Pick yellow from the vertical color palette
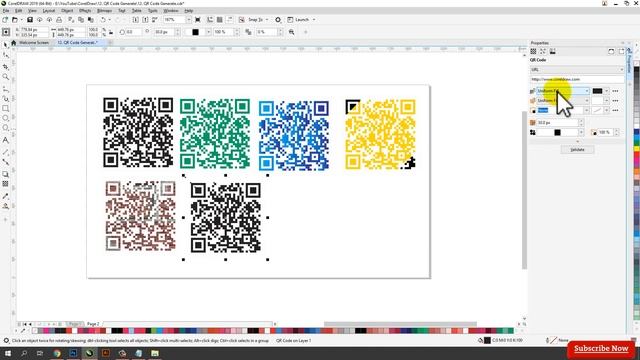Viewport: 640px width, 360px height. 637,149
